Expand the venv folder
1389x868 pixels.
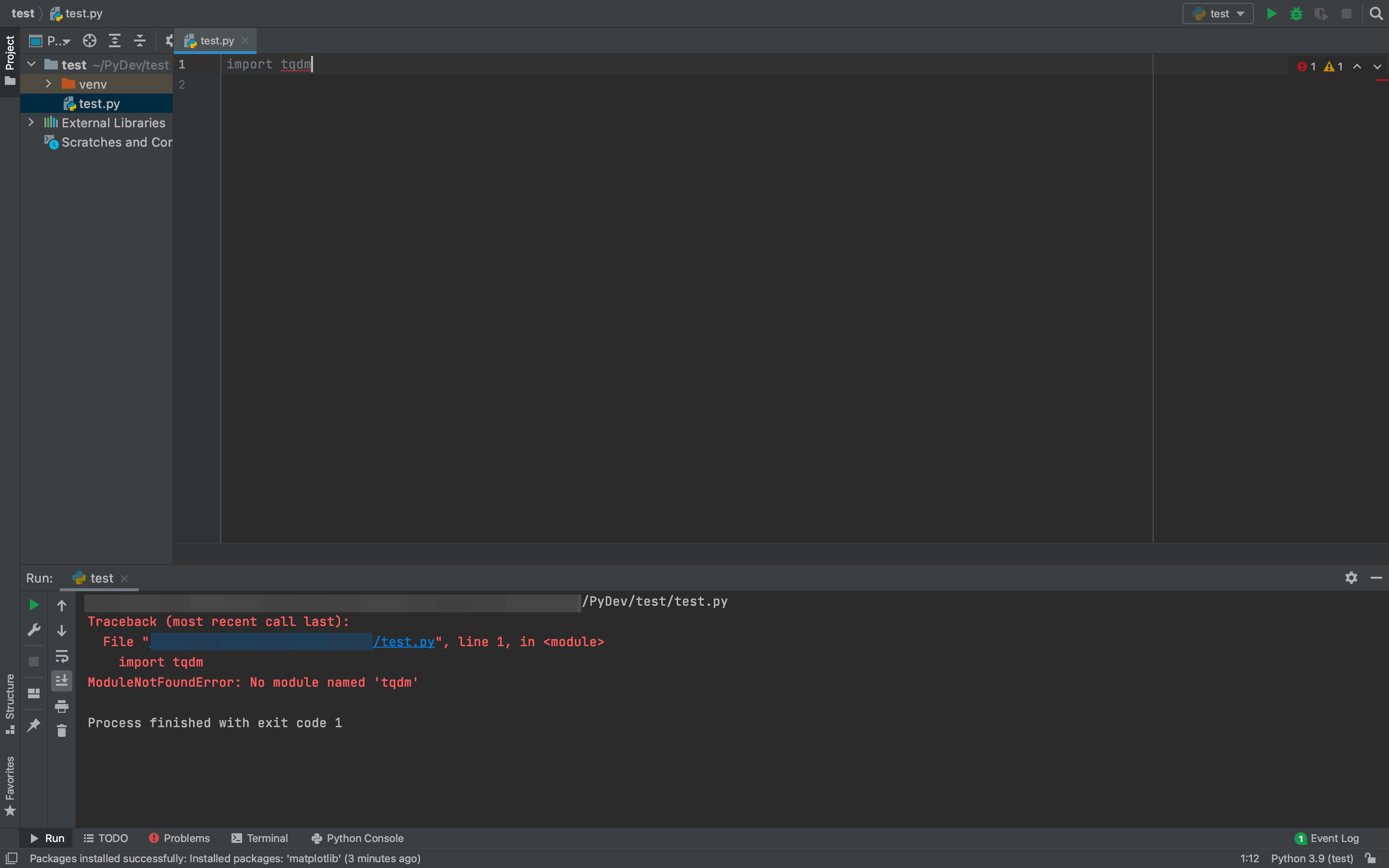[x=49, y=84]
